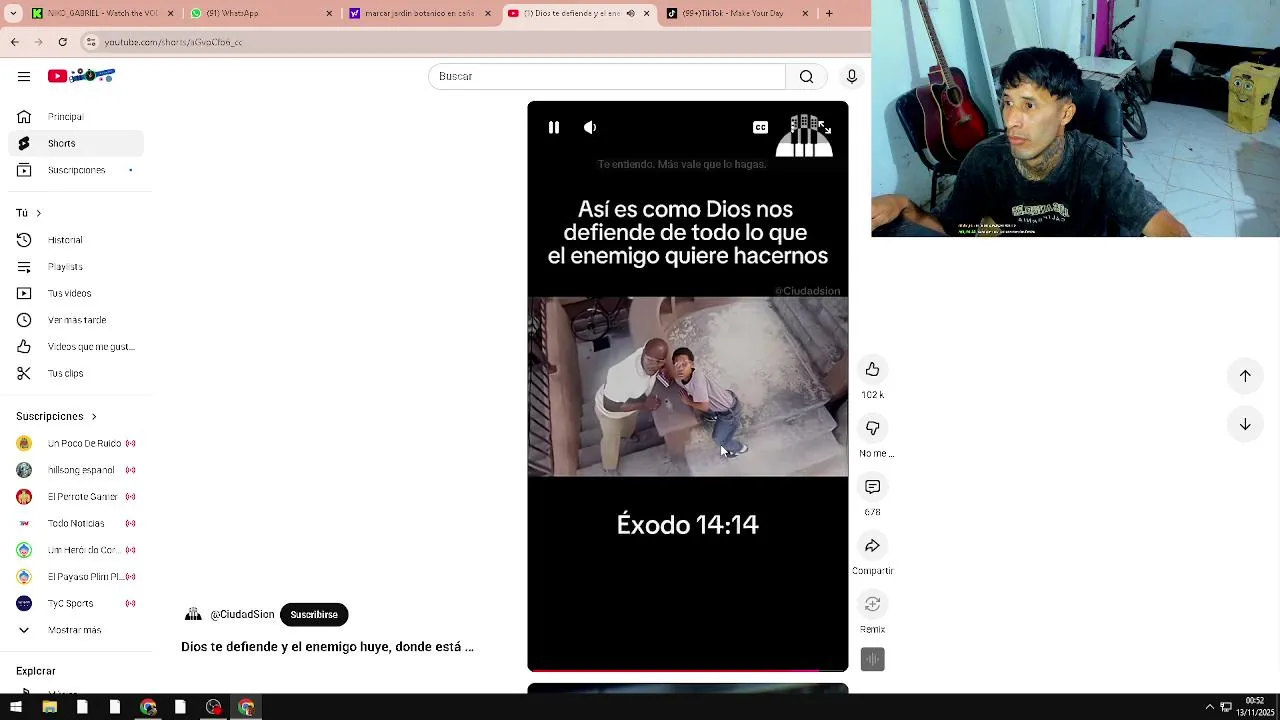The width and height of the screenshot is (1280, 720).
Task: Open Tus videos in the sidebar
Action: coord(76,293)
